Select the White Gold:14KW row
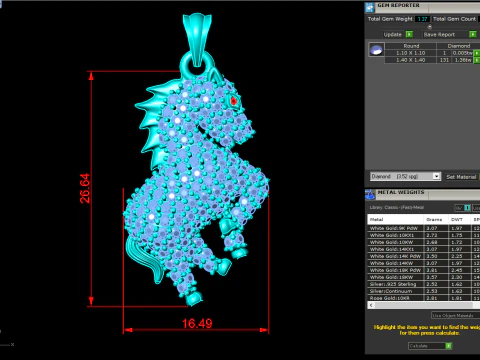The width and height of the screenshot is (480, 360). coord(423,263)
